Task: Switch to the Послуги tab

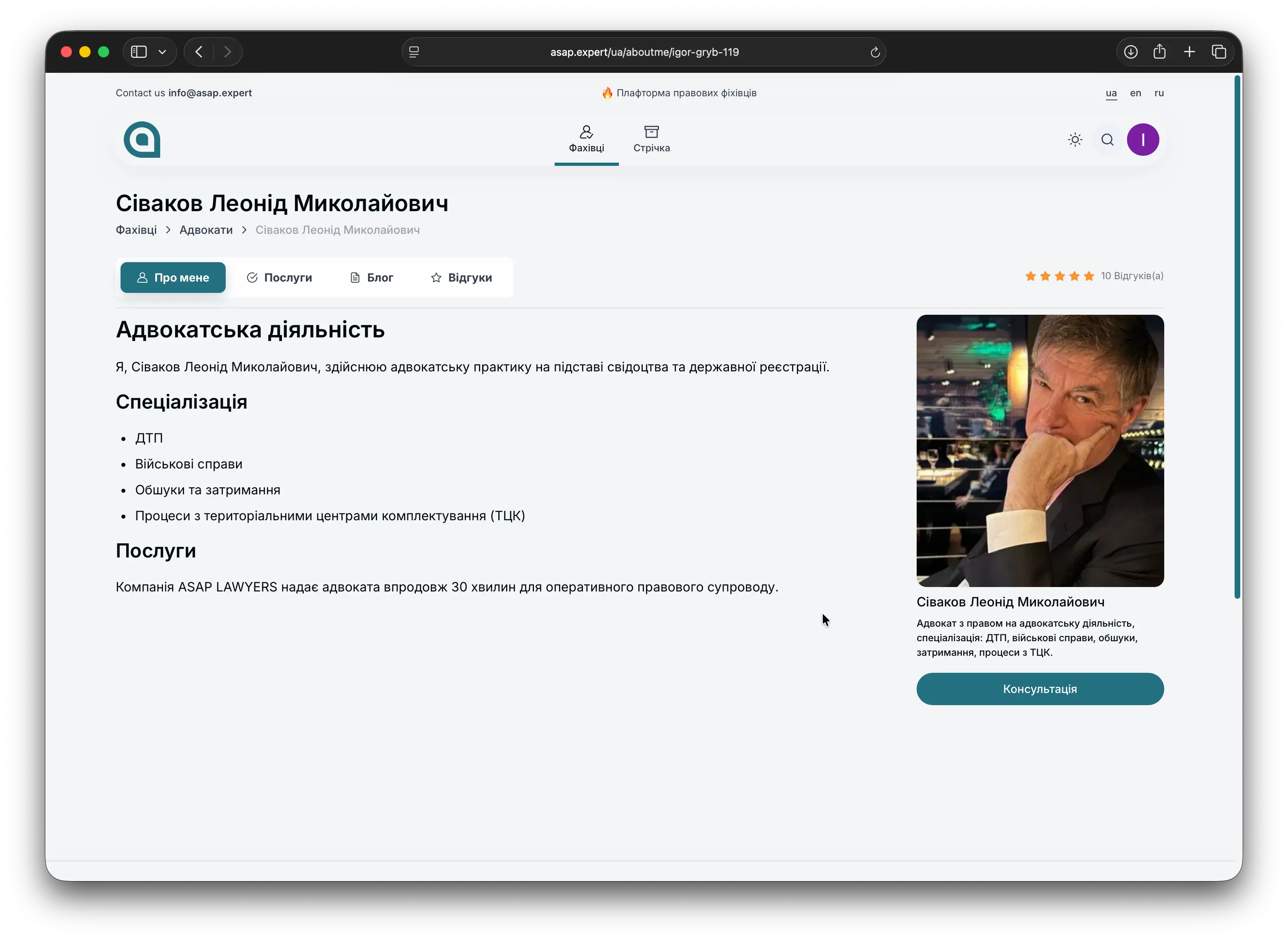Action: 280,278
